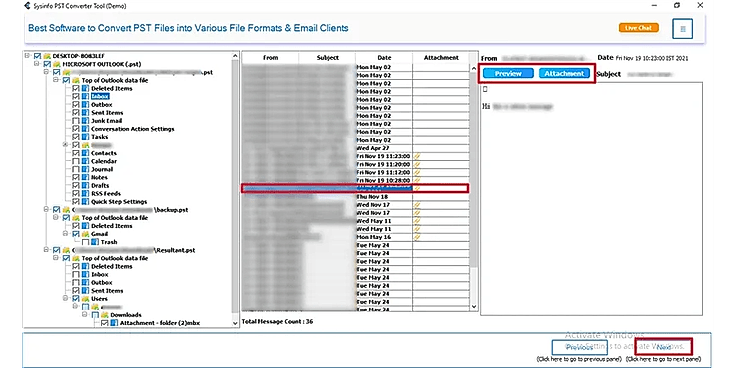736x368 pixels.
Task: Check the Junk Email checkbox
Action: coord(76,121)
